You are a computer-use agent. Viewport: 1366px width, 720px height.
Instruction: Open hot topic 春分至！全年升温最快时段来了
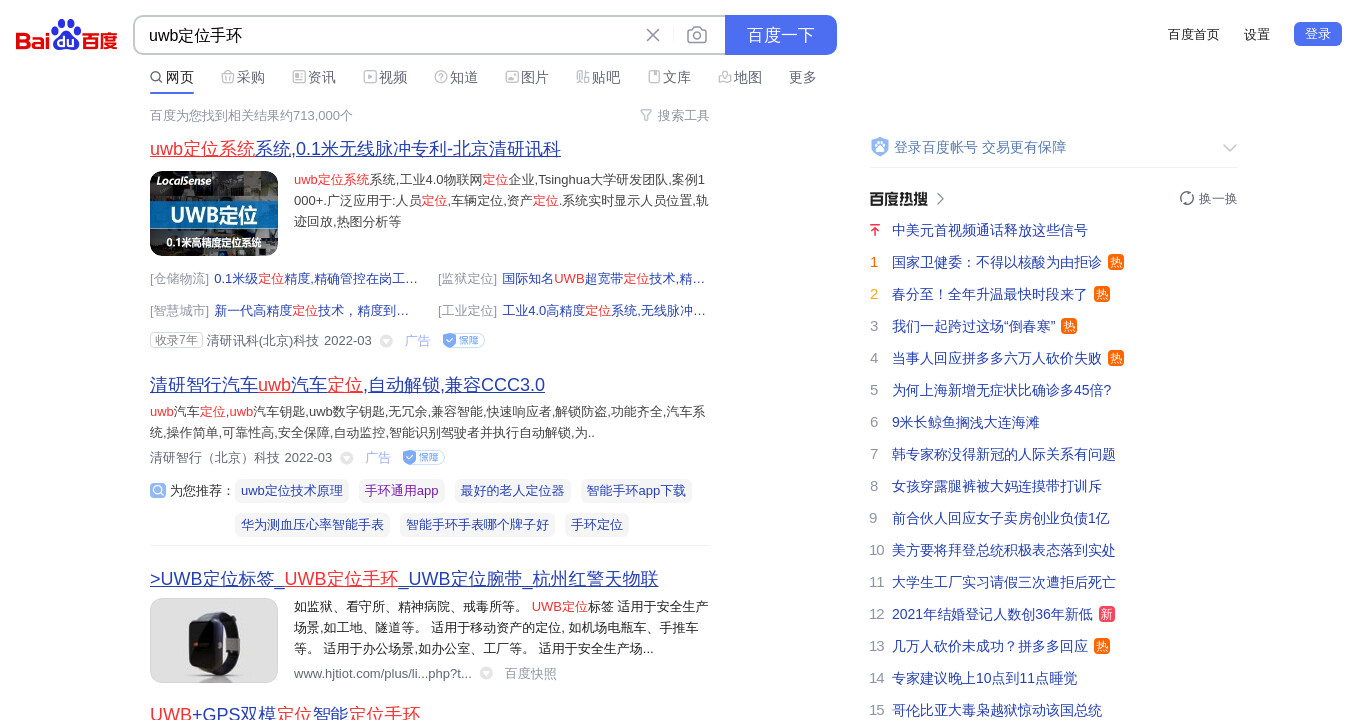(x=990, y=295)
